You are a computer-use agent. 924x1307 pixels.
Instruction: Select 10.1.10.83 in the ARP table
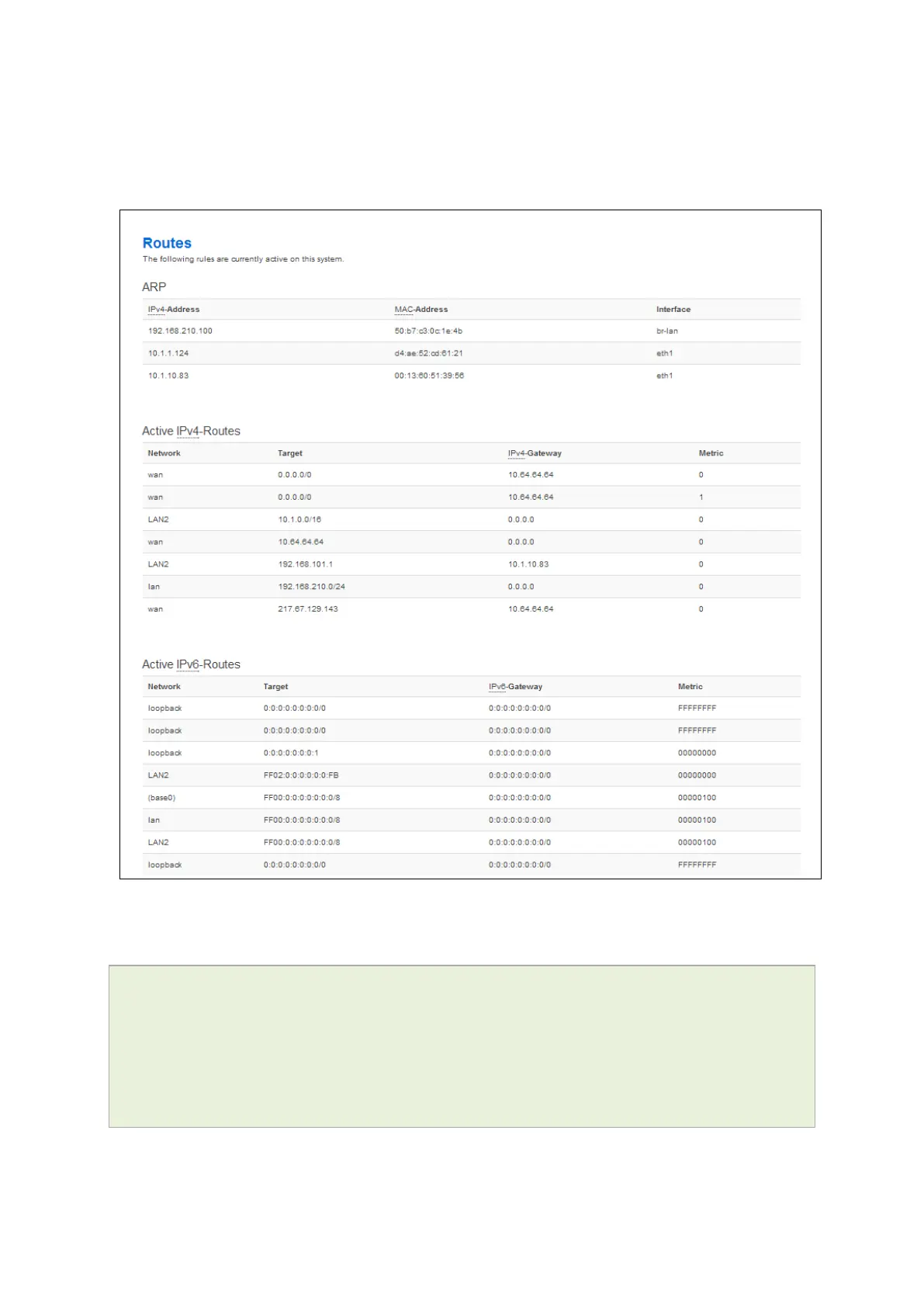click(168, 376)
